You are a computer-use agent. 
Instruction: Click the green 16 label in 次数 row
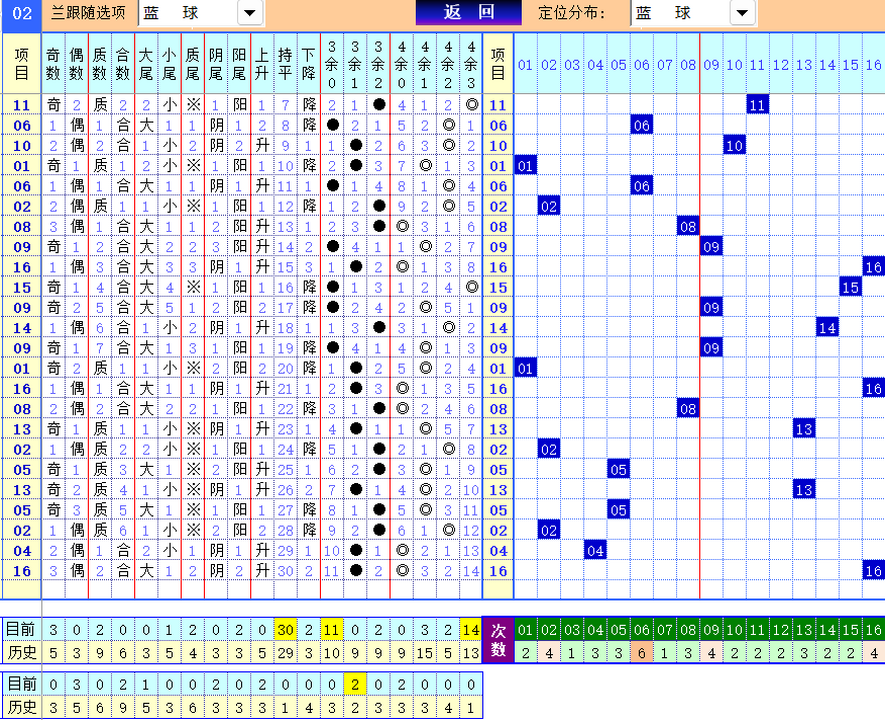873,629
